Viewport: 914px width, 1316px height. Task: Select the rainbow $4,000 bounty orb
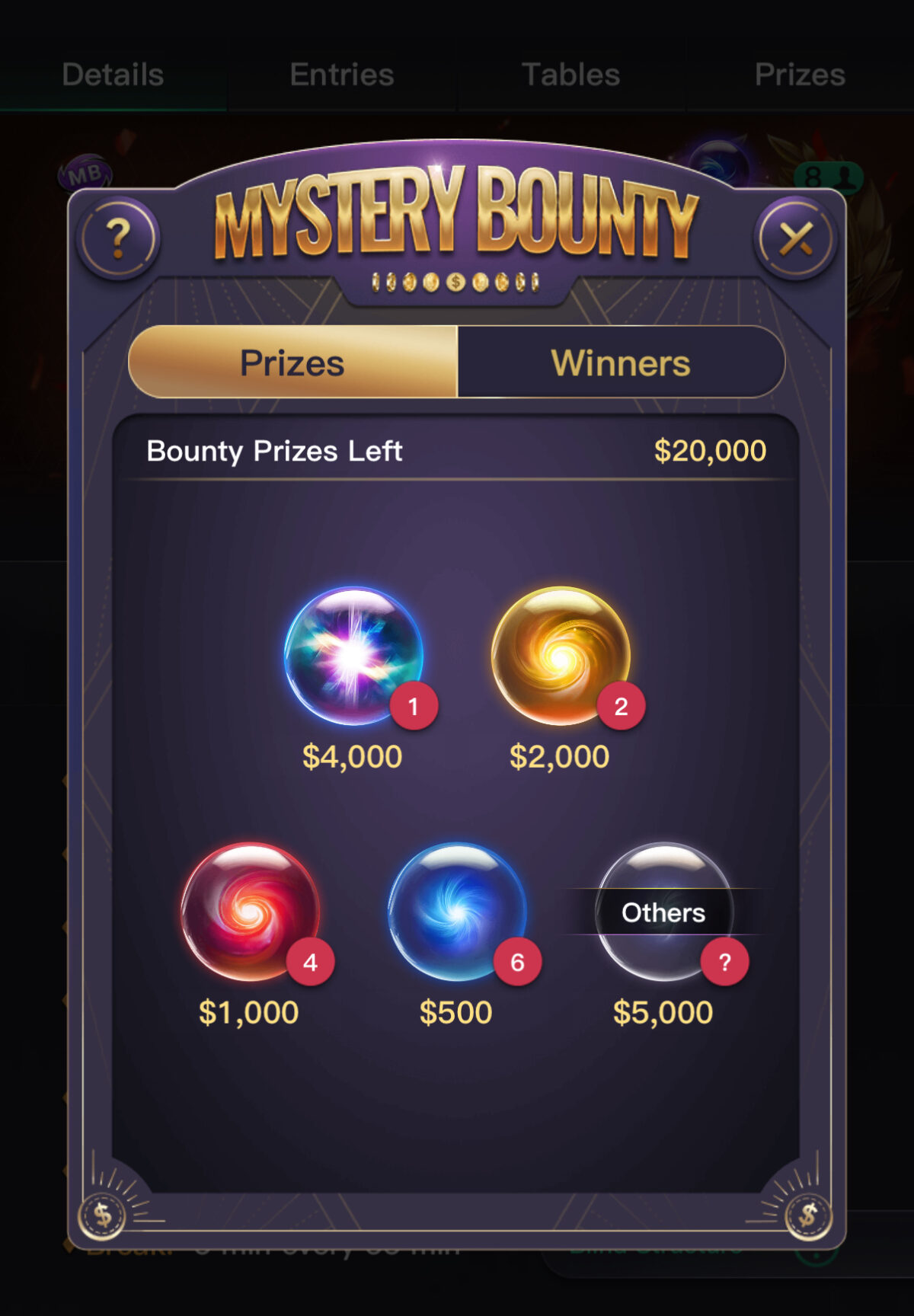click(353, 656)
